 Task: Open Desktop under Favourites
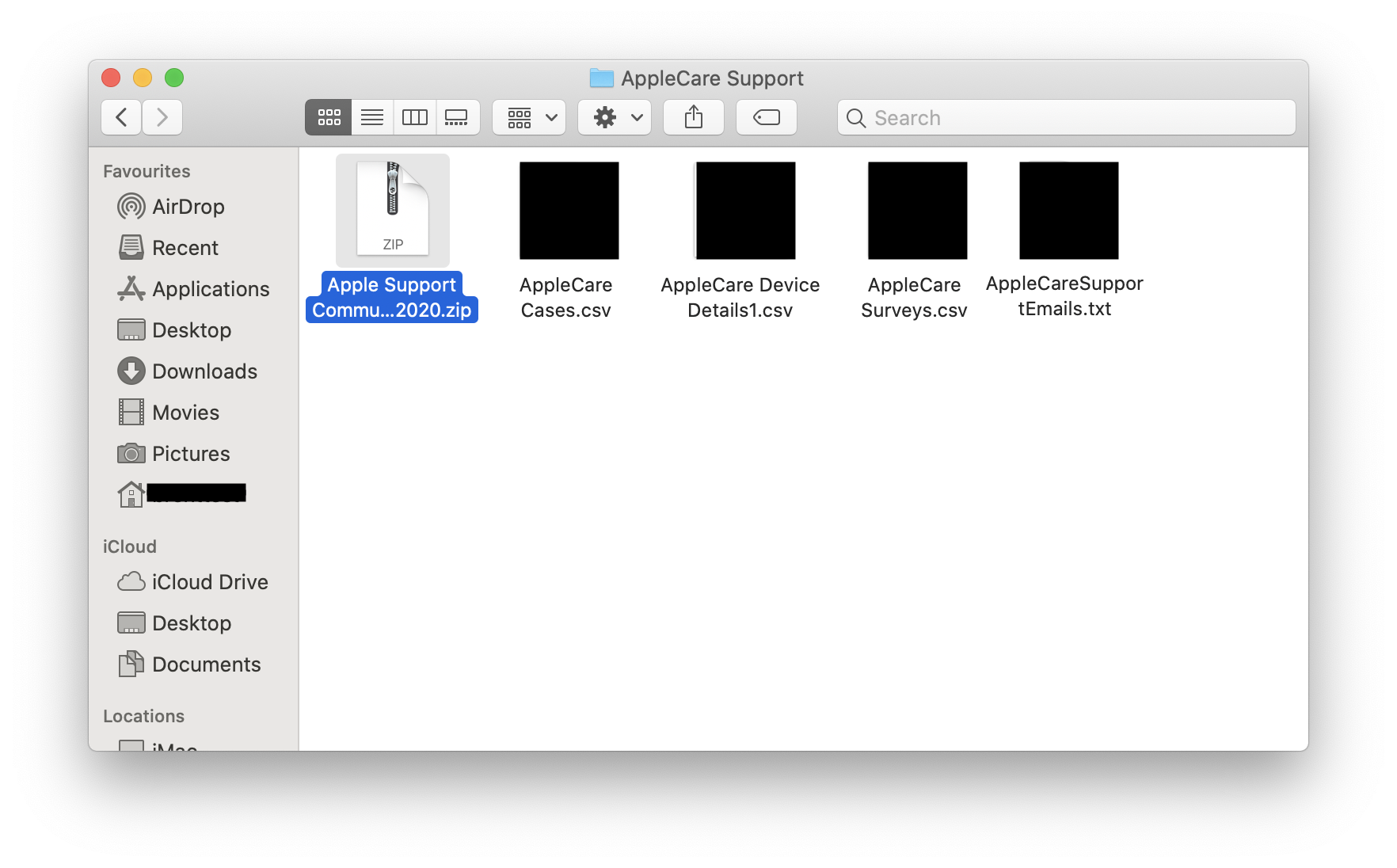174,330
